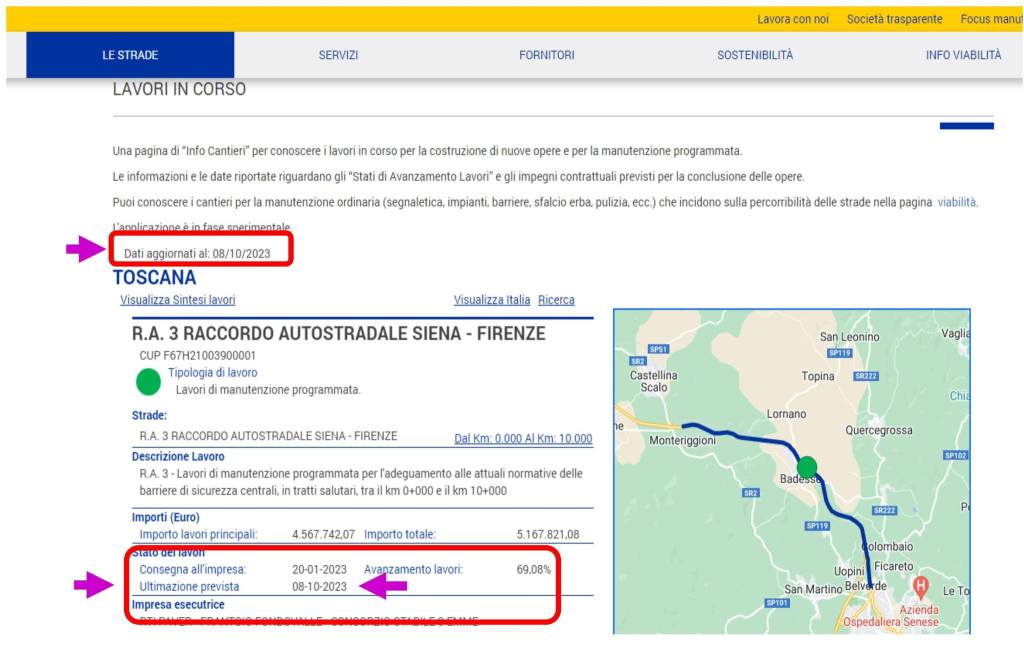Click Visualizza Sintesi lavori
The height and width of the screenshot is (646, 1024).
(x=178, y=300)
